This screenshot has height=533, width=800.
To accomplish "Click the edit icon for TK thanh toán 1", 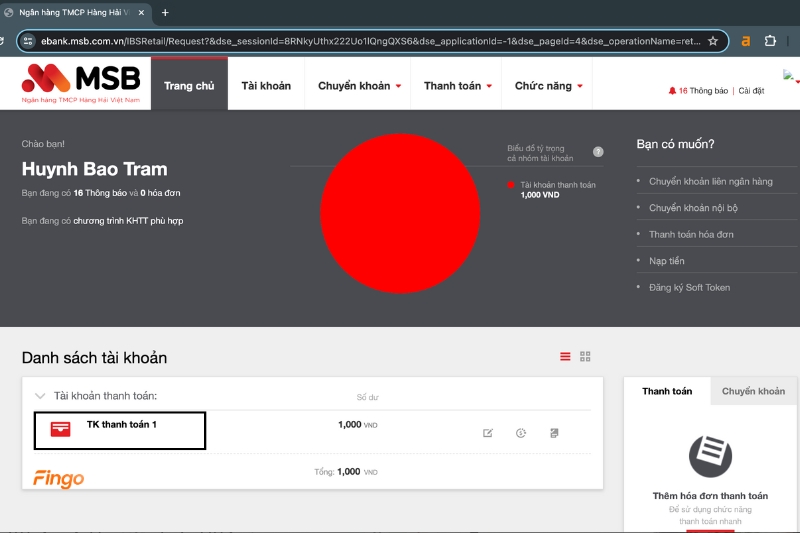I will 488,433.
